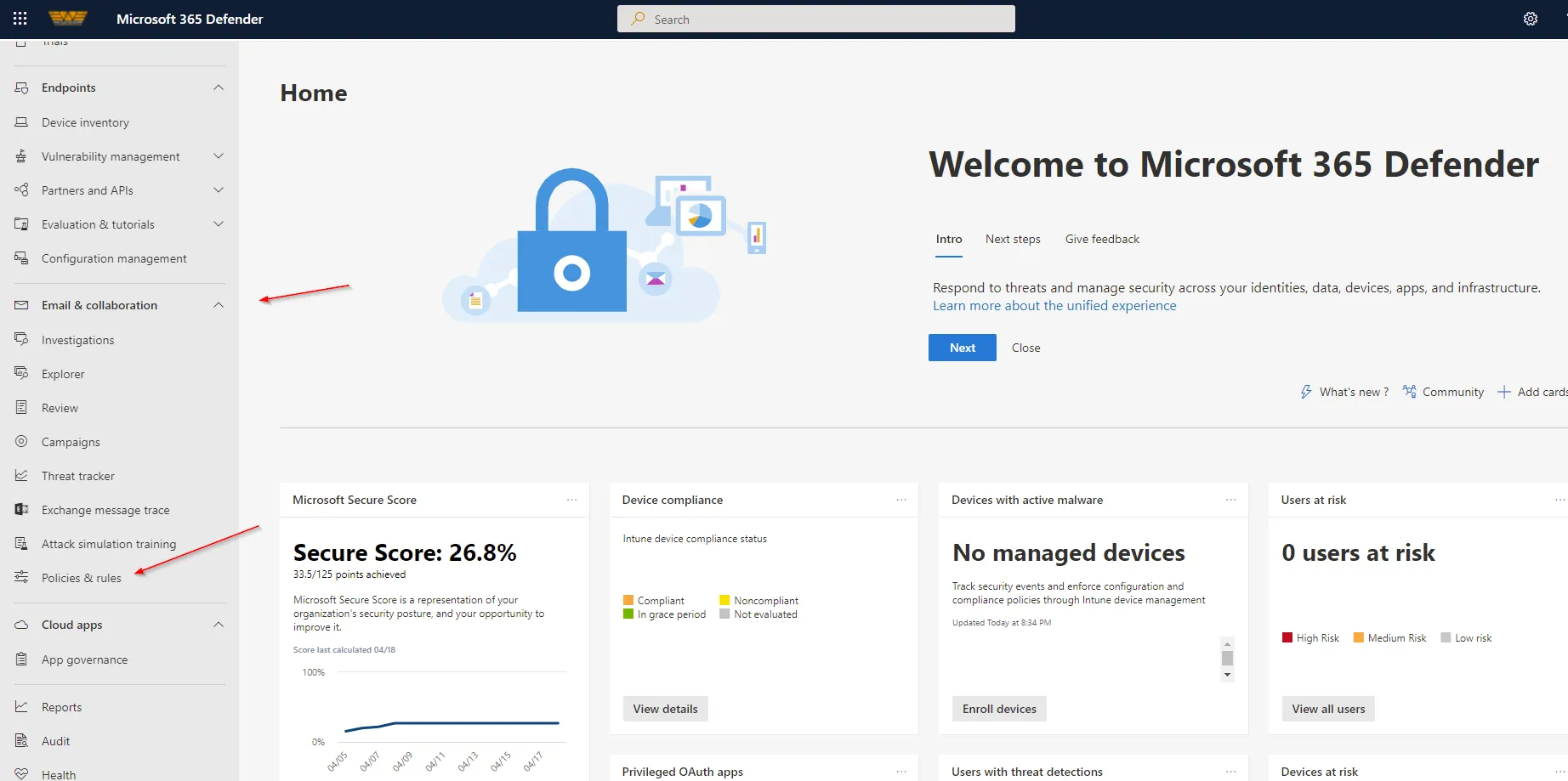Open the What's new link
Screen dimensions: 1568x781
pyautogui.click(x=1344, y=392)
